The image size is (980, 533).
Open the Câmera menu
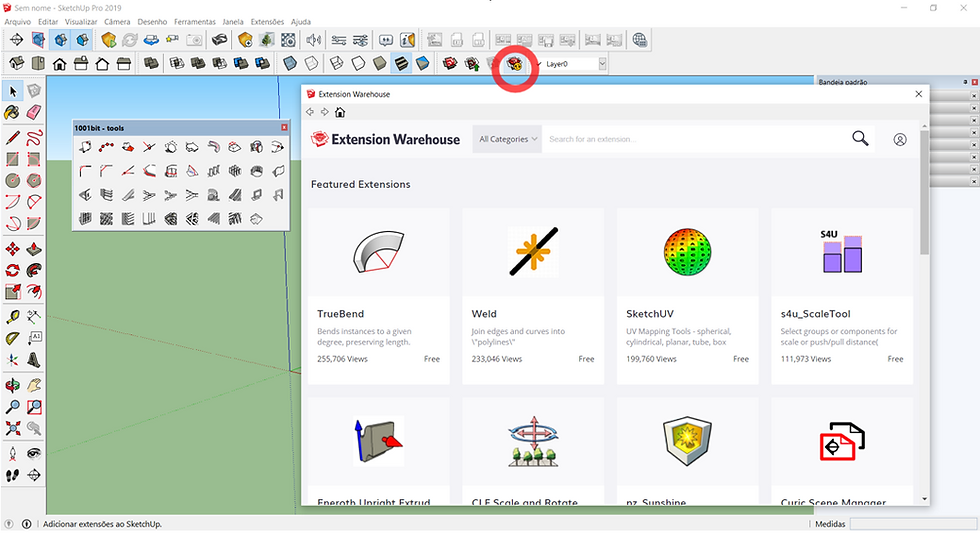tap(118, 22)
